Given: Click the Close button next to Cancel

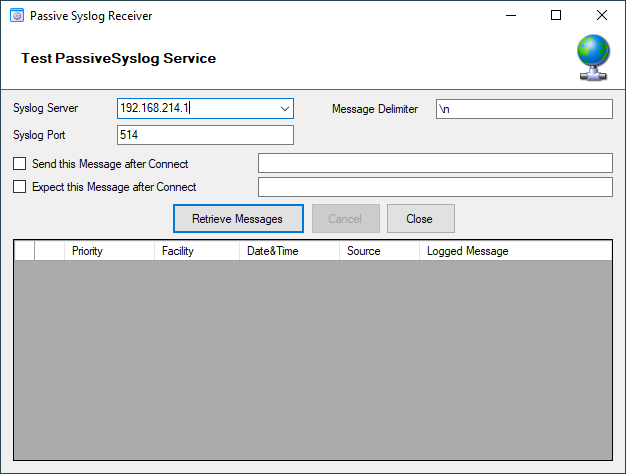Looking at the screenshot, I should click(x=421, y=219).
